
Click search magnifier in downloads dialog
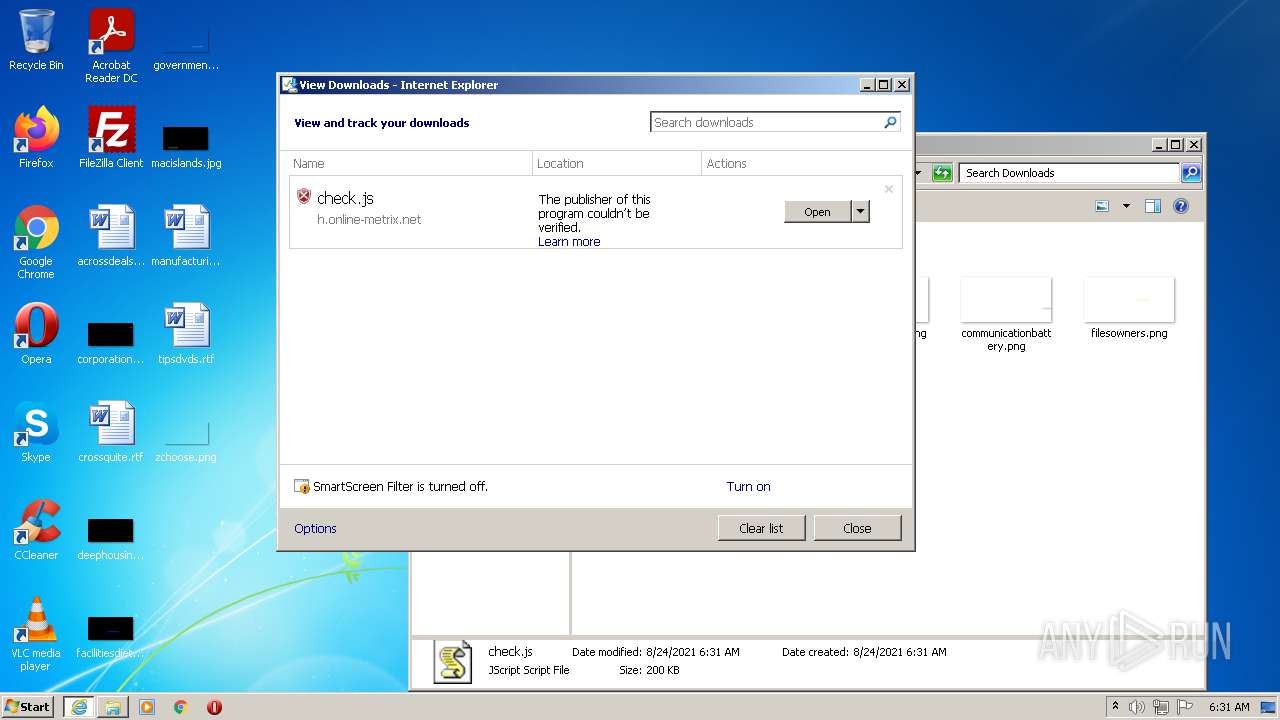point(890,122)
